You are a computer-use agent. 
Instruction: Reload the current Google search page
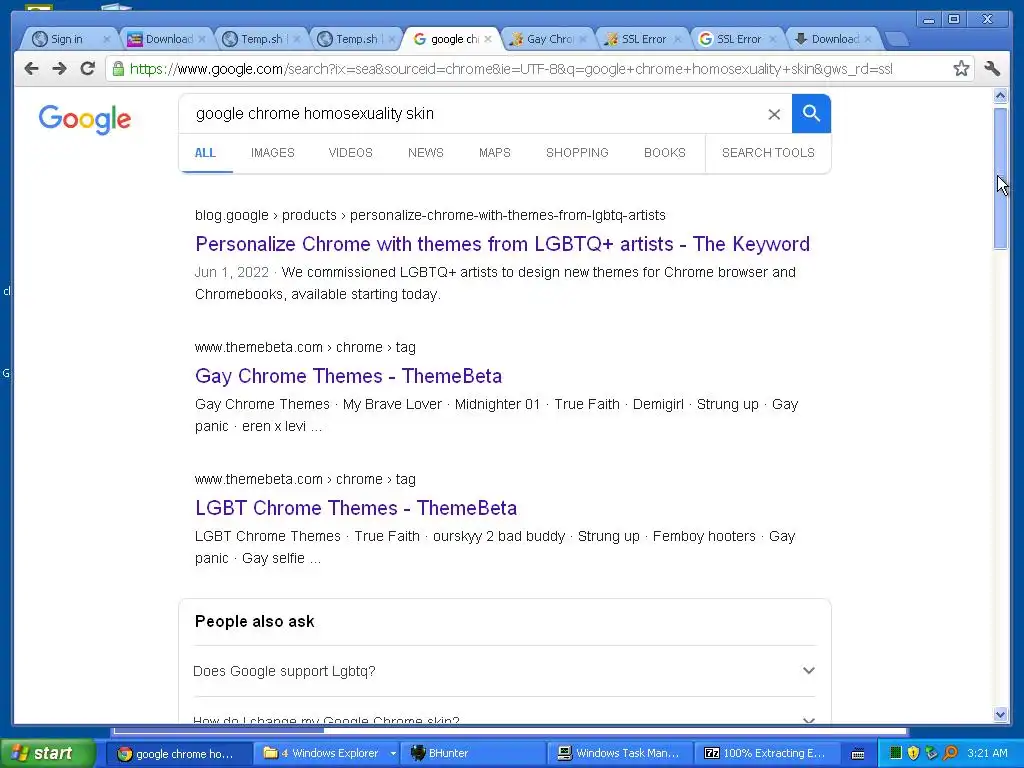point(88,69)
